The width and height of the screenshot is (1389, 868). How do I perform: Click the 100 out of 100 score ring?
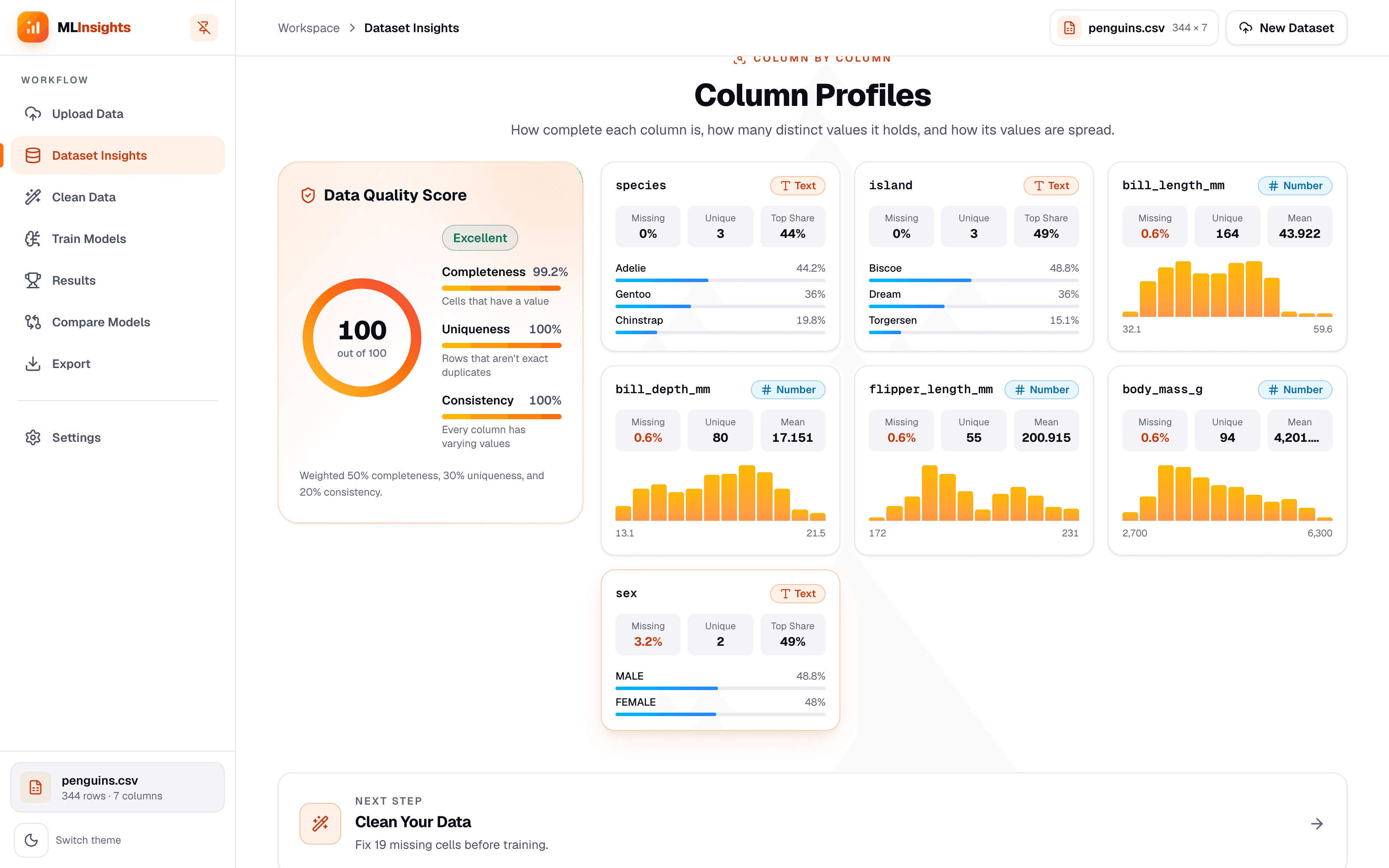point(362,338)
